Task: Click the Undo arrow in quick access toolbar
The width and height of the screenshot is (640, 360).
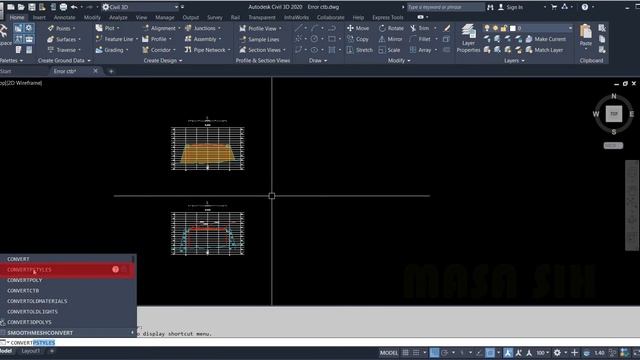Action: [74, 7]
